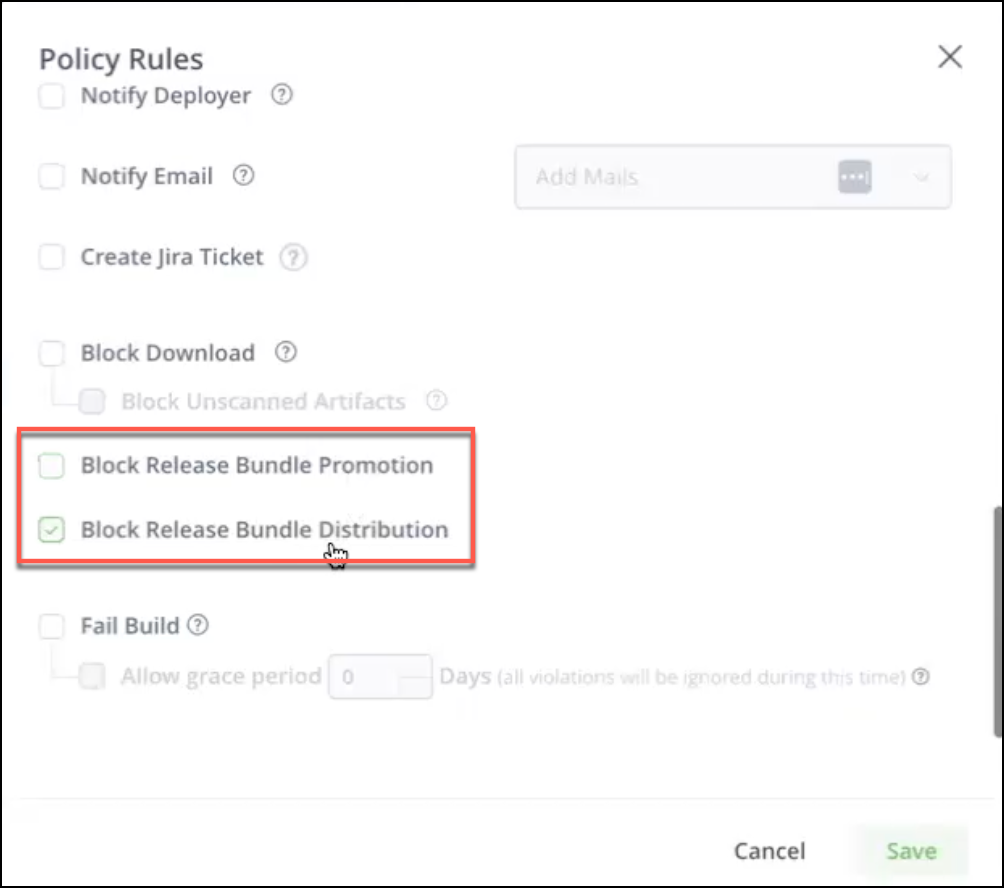Image resolution: width=1004 pixels, height=888 pixels.
Task: Open help for Block Unscanned Artifacts
Action: pyautogui.click(x=437, y=401)
